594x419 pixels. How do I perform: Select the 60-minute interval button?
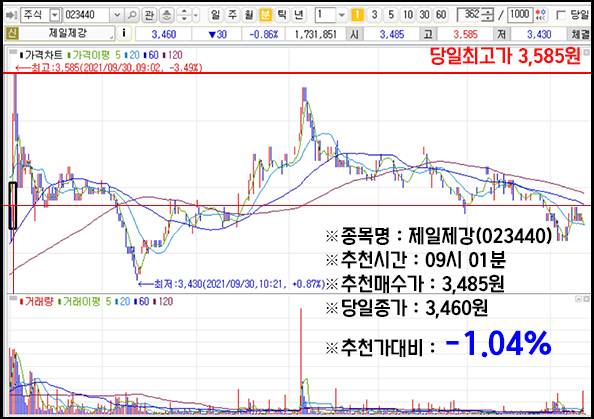441,15
